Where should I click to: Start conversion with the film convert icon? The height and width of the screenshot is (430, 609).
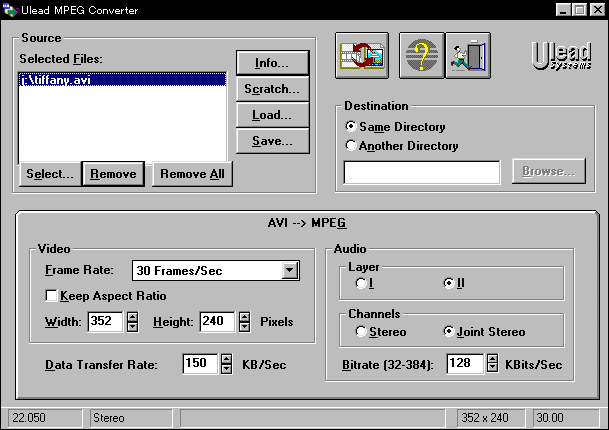(x=362, y=56)
